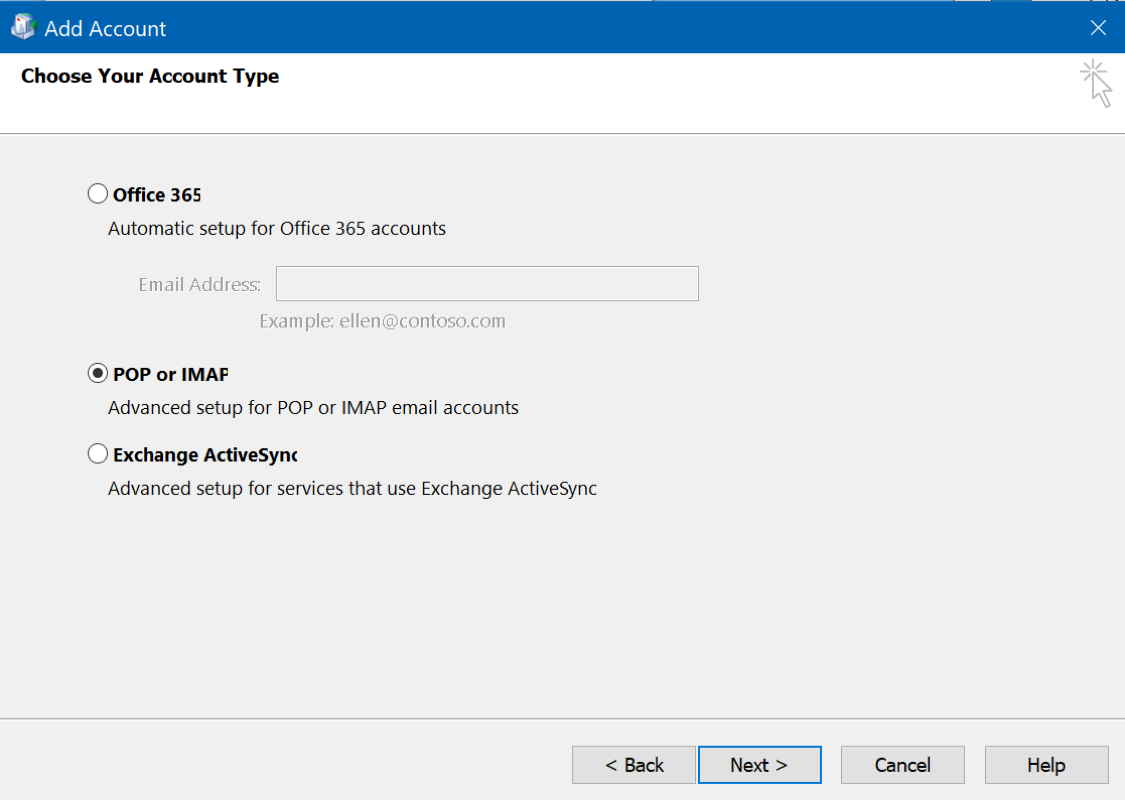Click the Add Account title bar icon
The image size is (1125, 800).
(x=23, y=27)
